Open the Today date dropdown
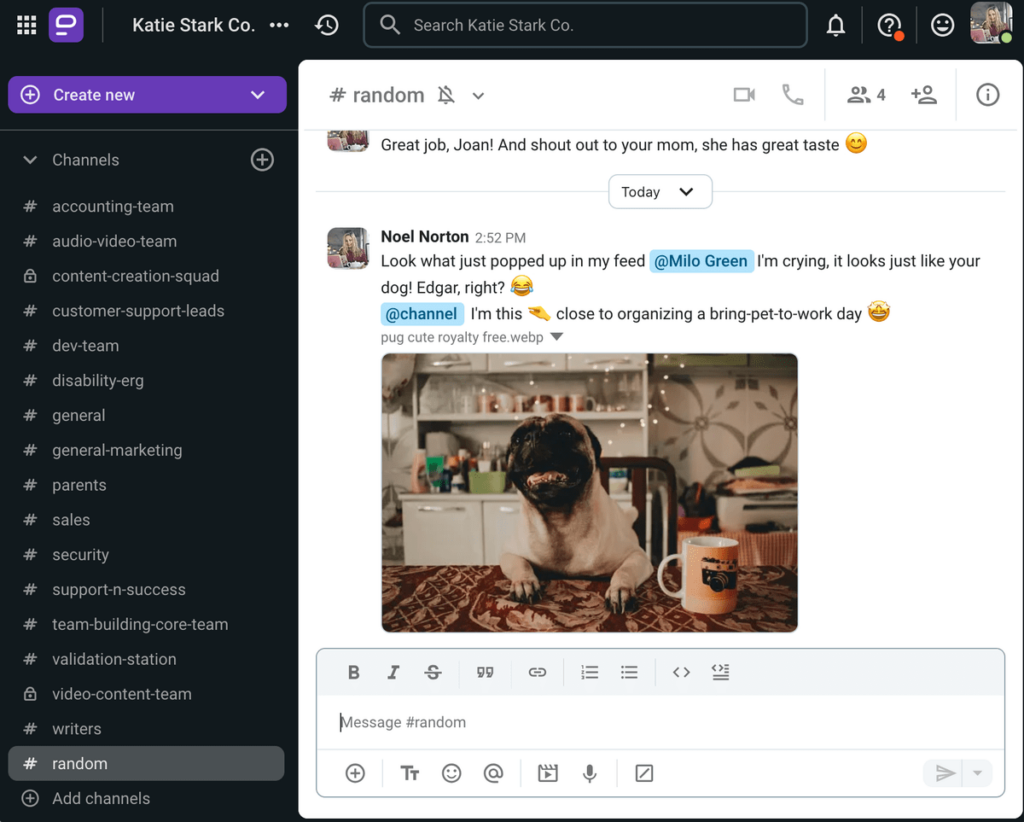Screen dimensions: 1024x822 (x=660, y=192)
